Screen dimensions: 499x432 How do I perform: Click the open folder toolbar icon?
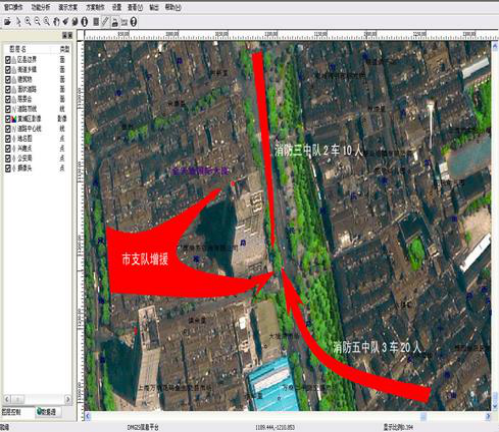[7, 22]
